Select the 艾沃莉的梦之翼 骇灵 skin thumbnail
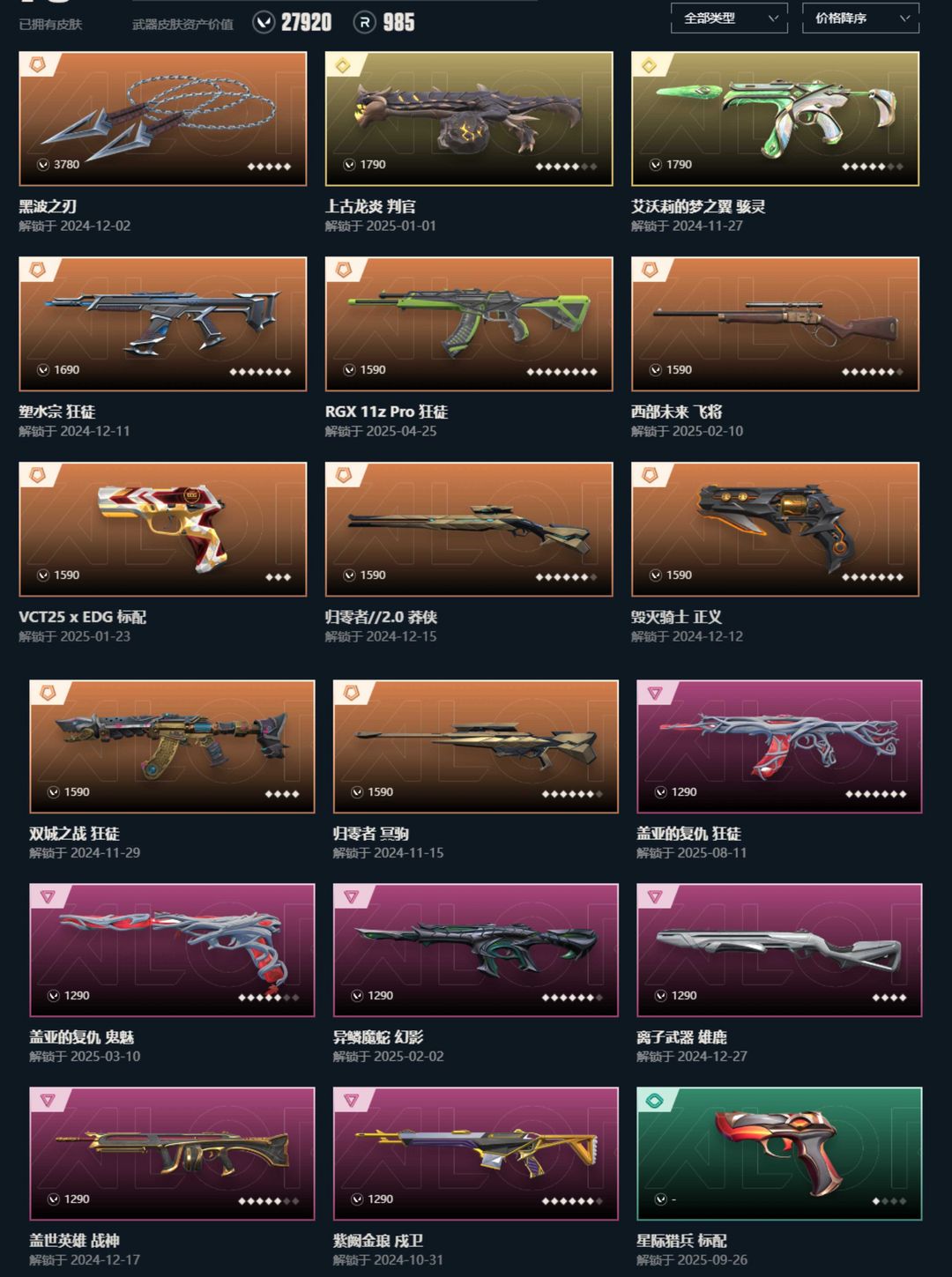This screenshot has width=952, height=1277. tap(775, 118)
